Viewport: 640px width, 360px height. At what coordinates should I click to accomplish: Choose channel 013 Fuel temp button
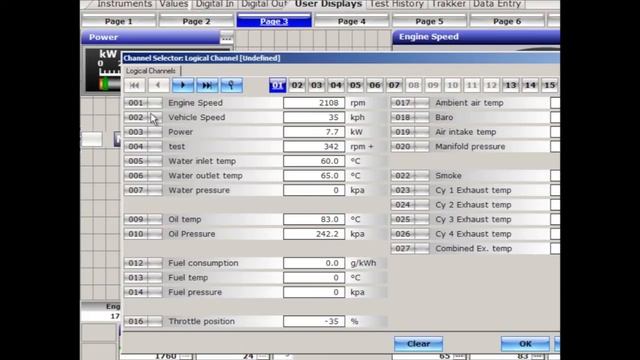tap(143, 278)
